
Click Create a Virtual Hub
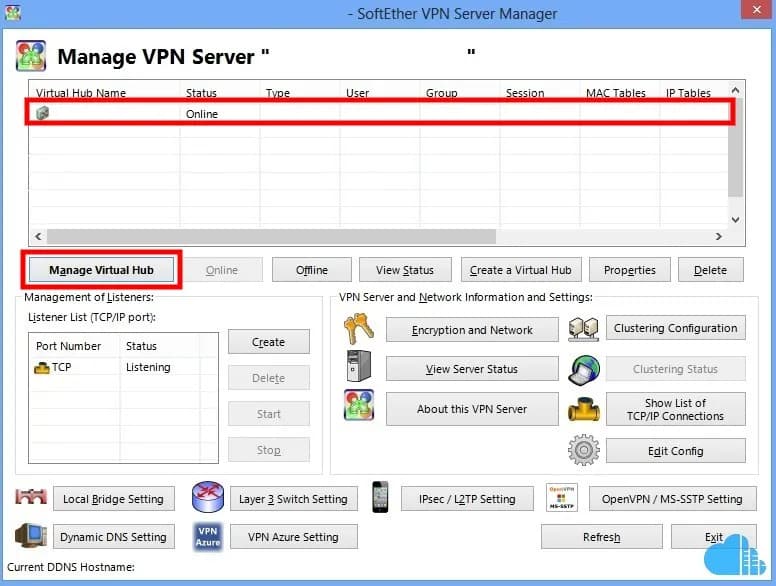point(521,270)
